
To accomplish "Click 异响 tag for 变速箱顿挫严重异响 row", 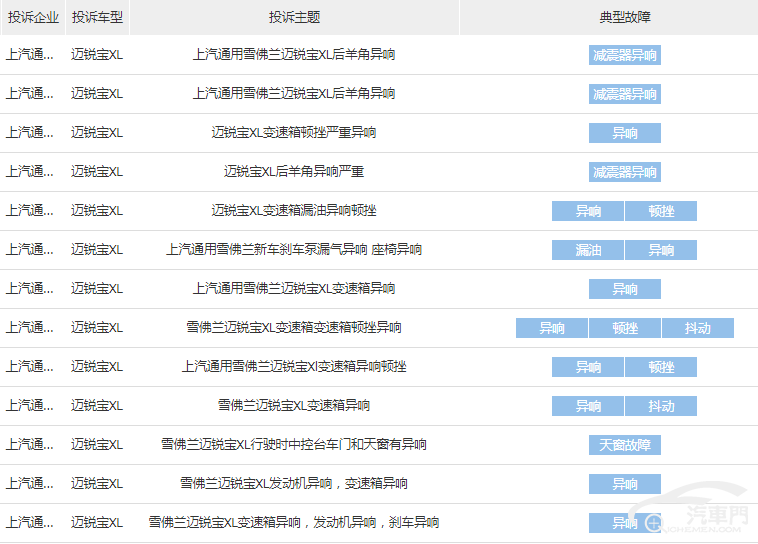I will (624, 133).
